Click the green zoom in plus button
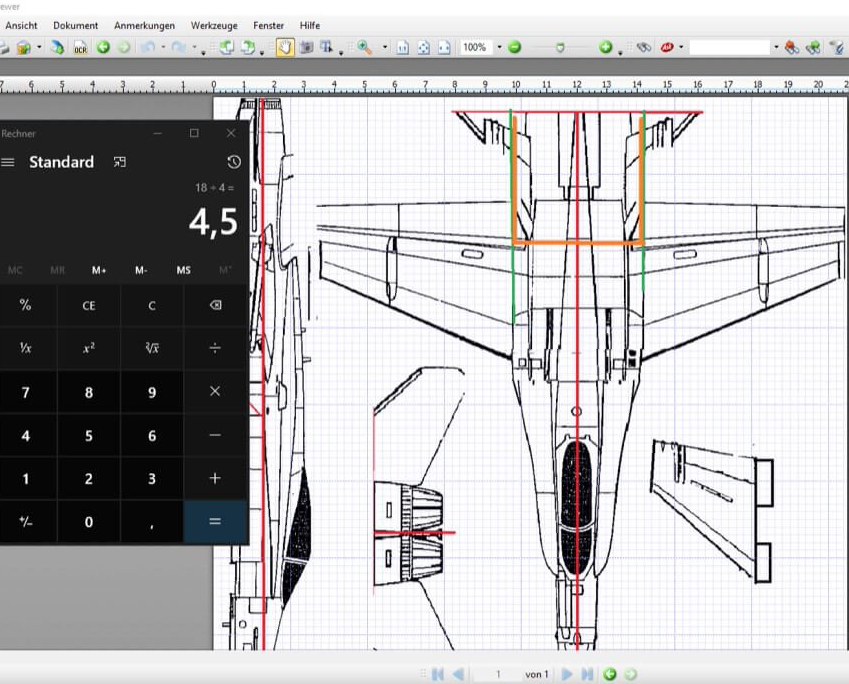This screenshot has width=849, height=684. pyautogui.click(x=605, y=47)
